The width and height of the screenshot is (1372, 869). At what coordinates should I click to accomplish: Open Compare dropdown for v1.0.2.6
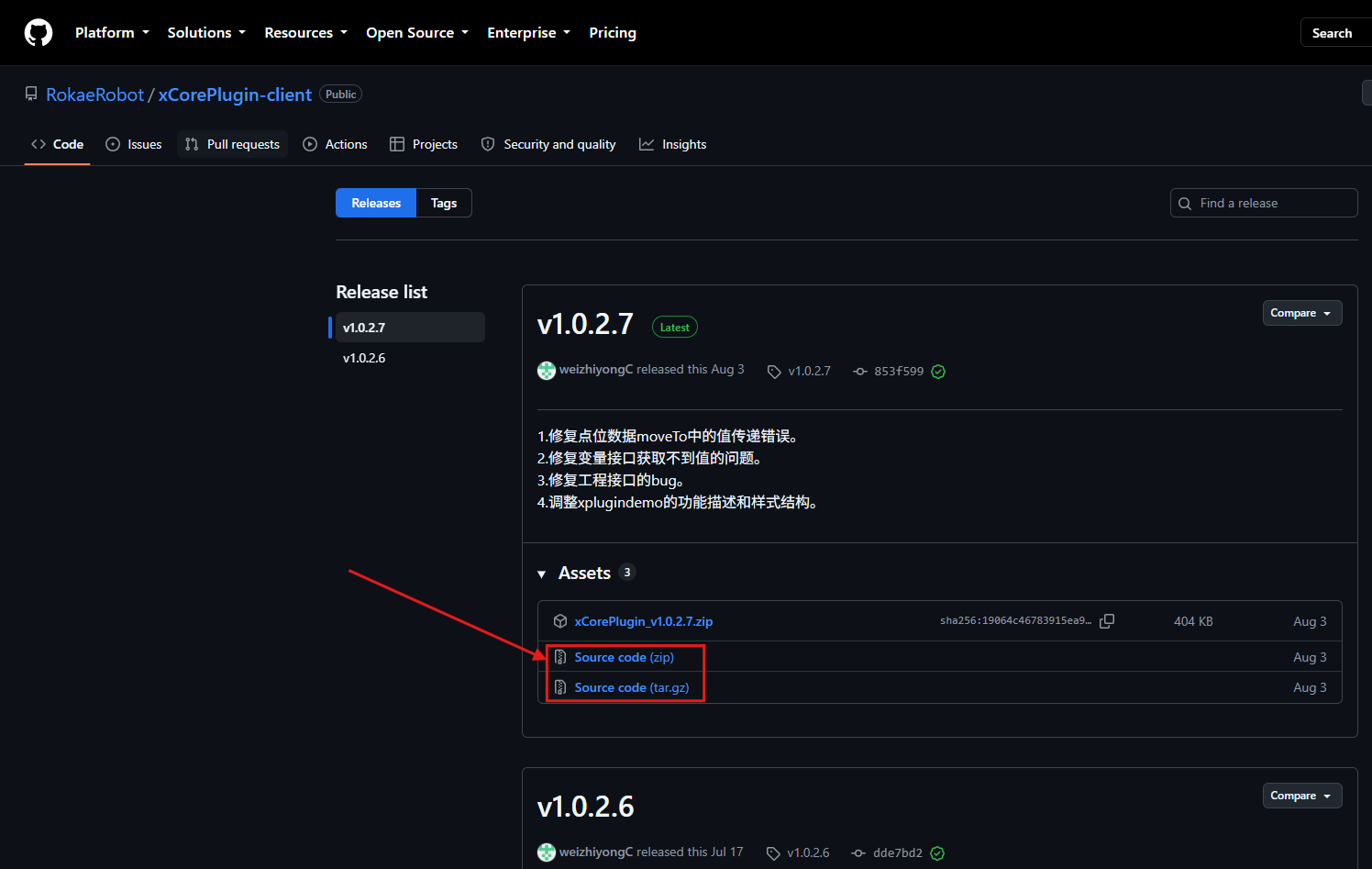pyautogui.click(x=1302, y=796)
